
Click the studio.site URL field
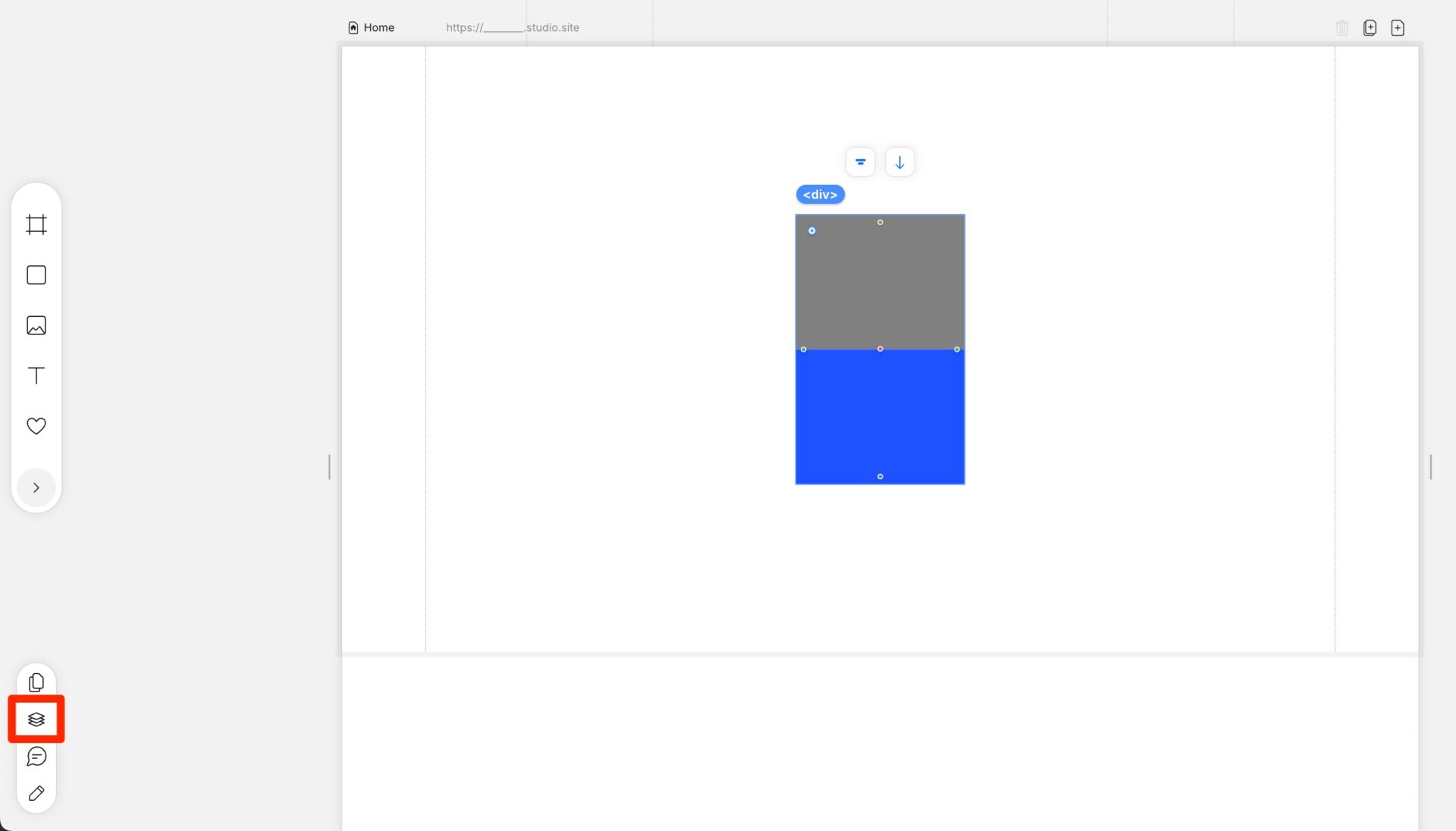[513, 27]
